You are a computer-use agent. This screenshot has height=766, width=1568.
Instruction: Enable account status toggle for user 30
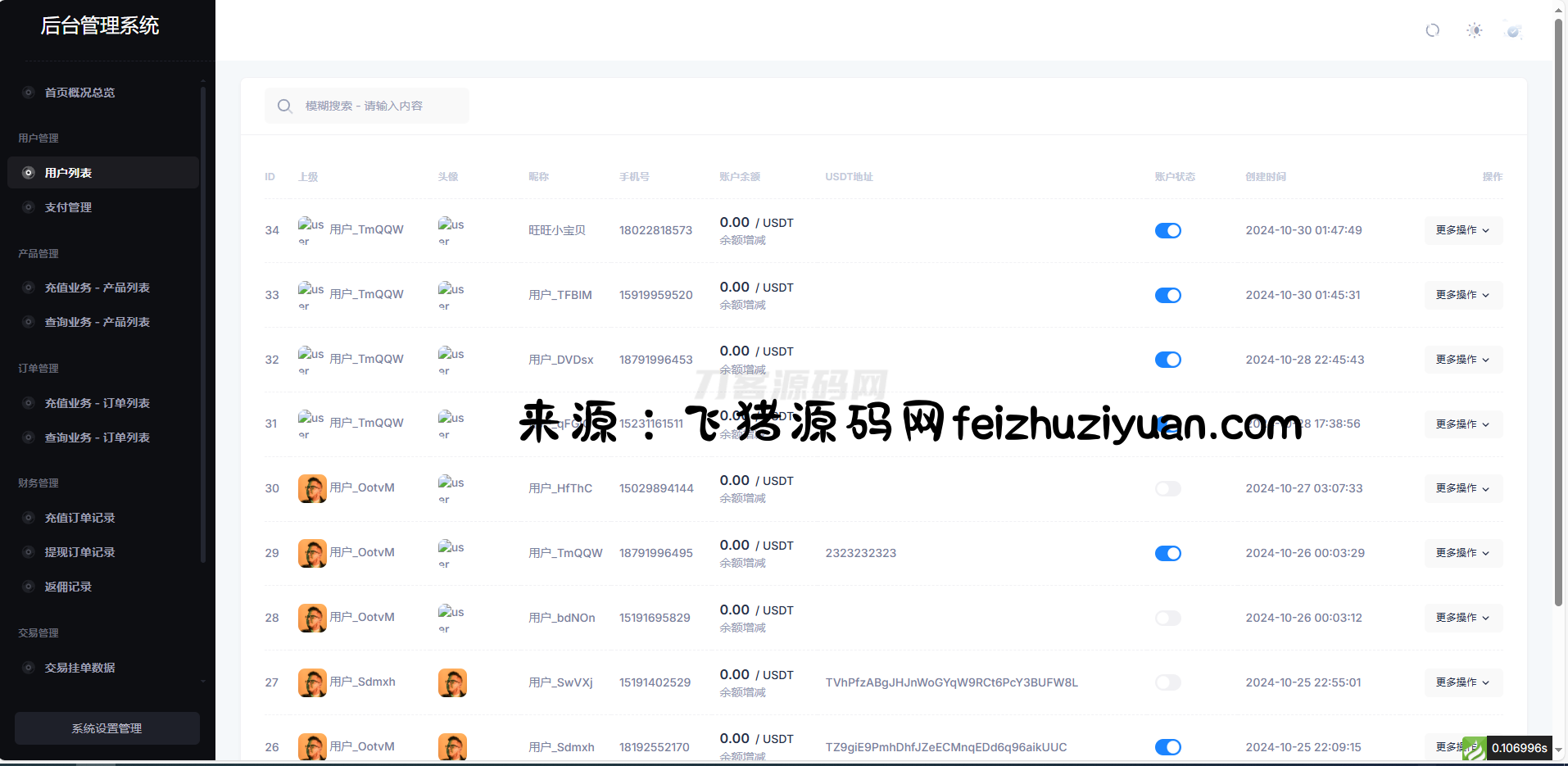point(1167,489)
